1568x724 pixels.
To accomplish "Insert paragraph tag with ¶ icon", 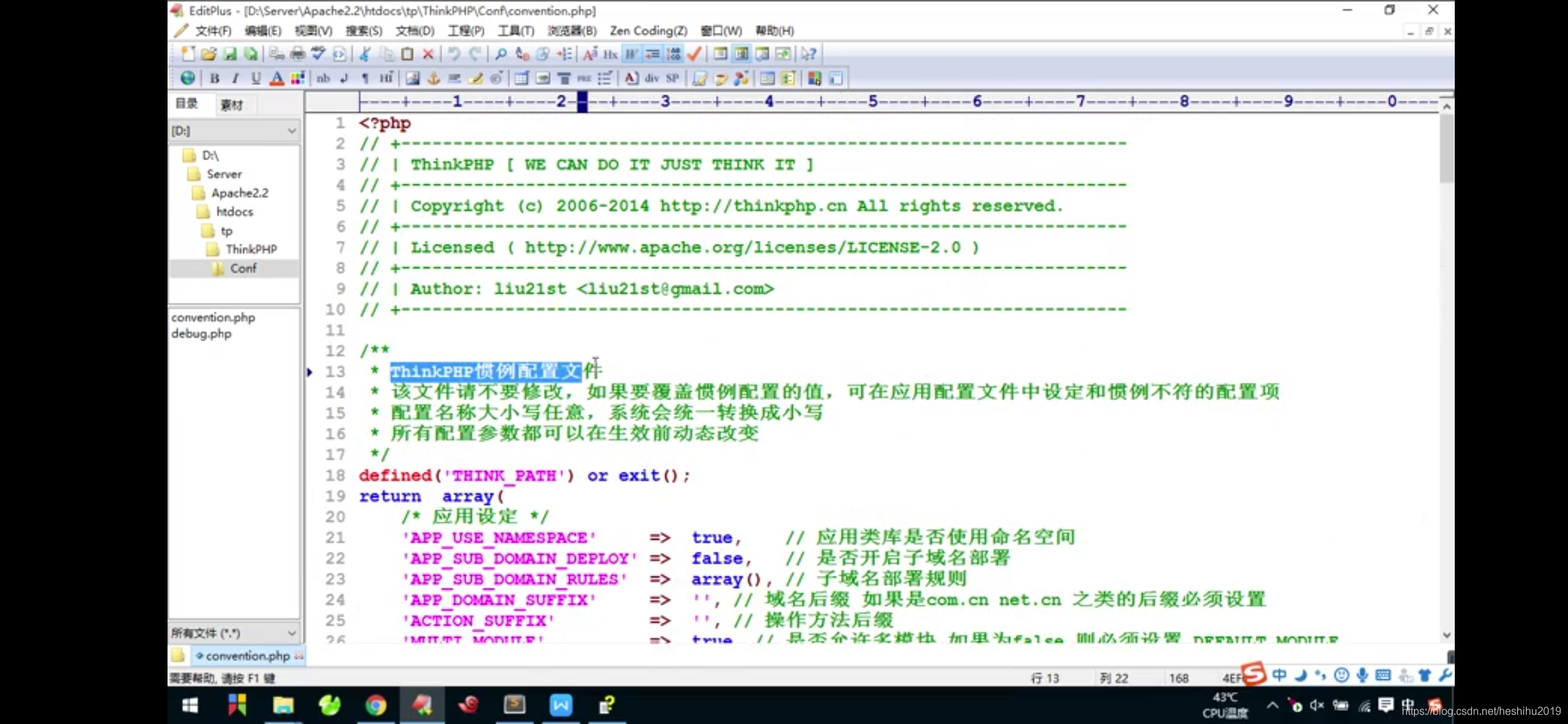I will (365, 78).
